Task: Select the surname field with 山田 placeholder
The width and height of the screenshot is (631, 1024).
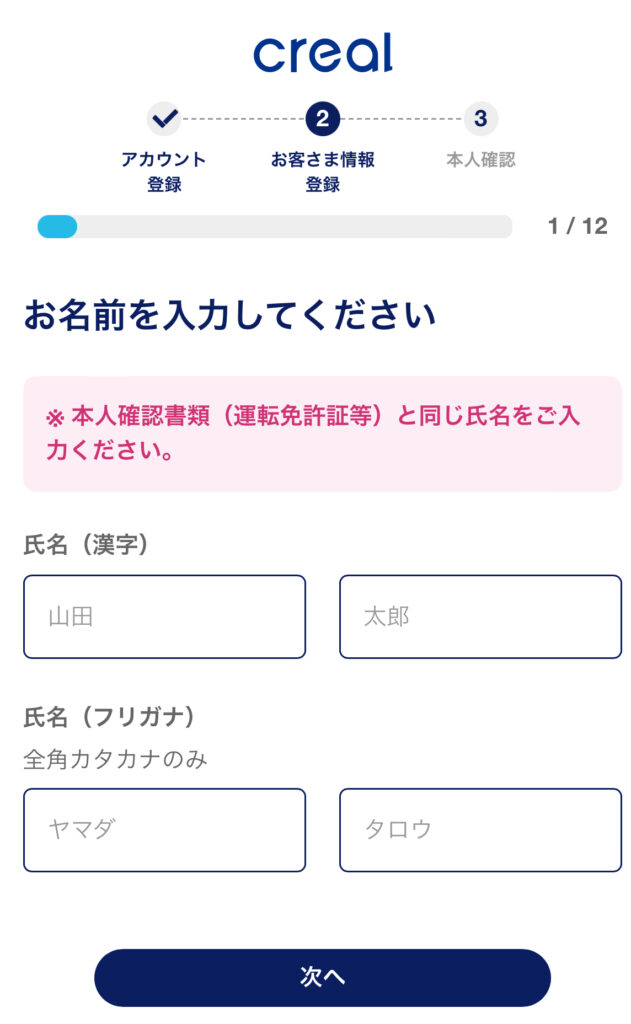Action: point(164,616)
